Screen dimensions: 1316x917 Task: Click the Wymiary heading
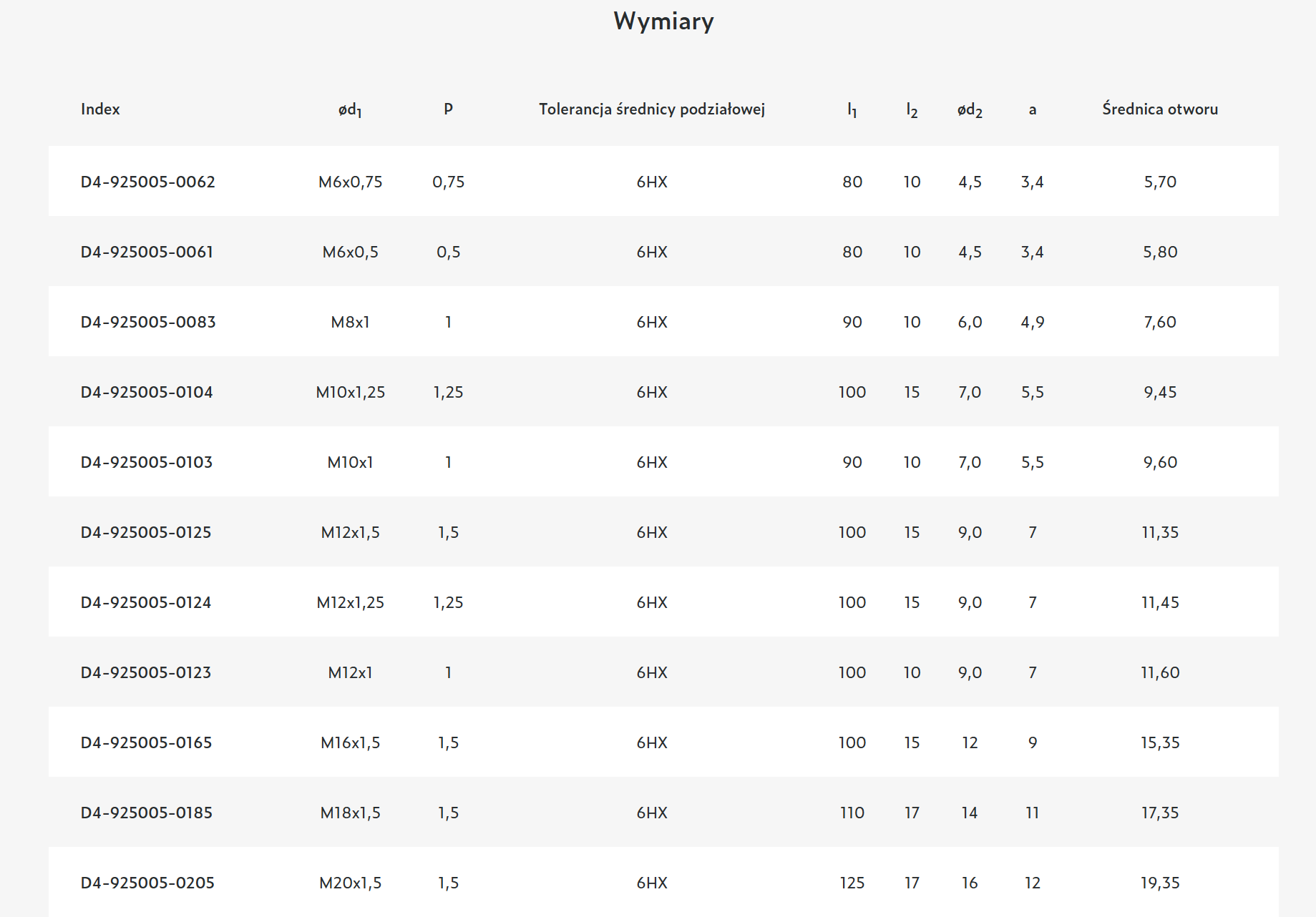(663, 21)
